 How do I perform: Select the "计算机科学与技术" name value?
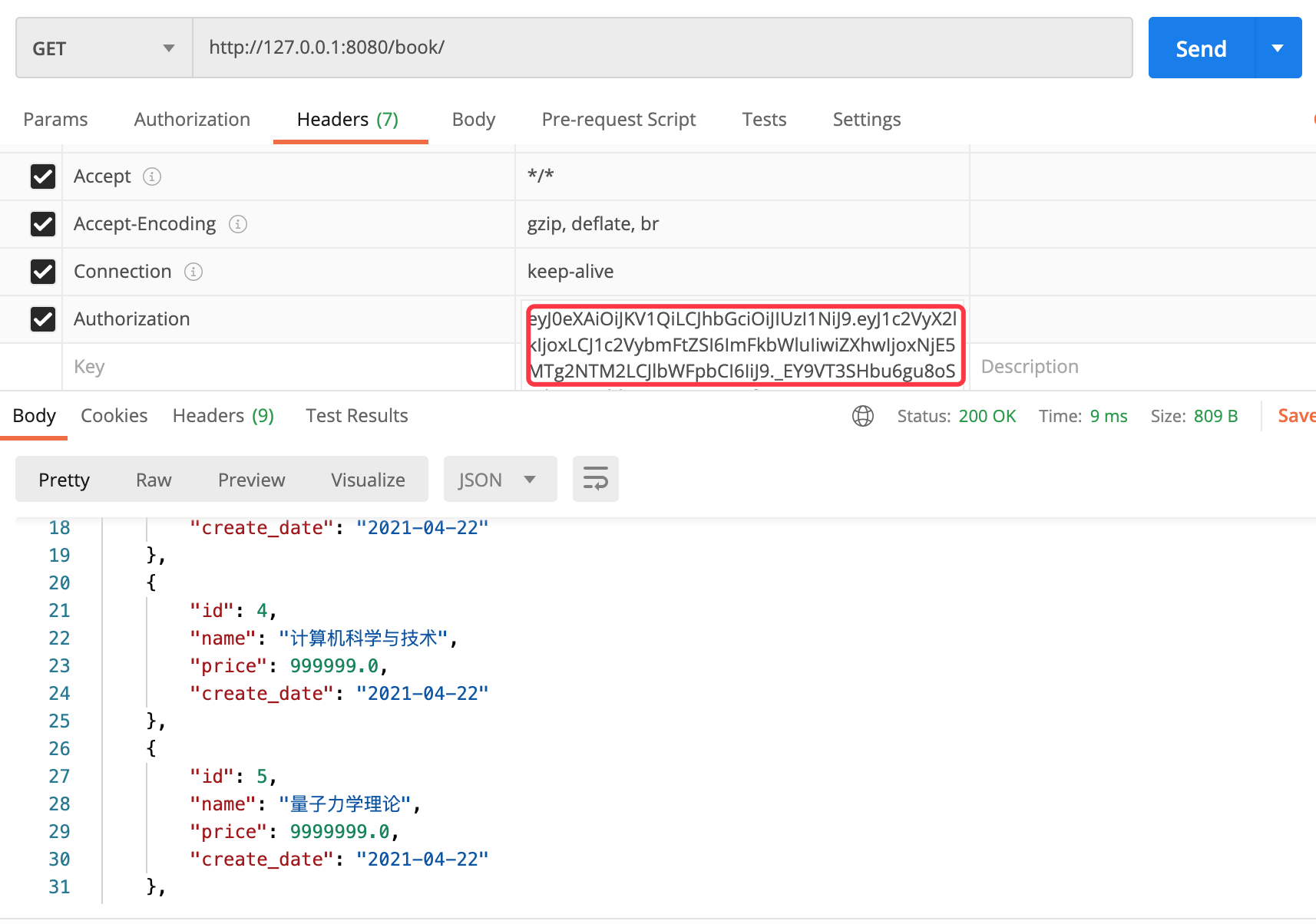tap(363, 639)
